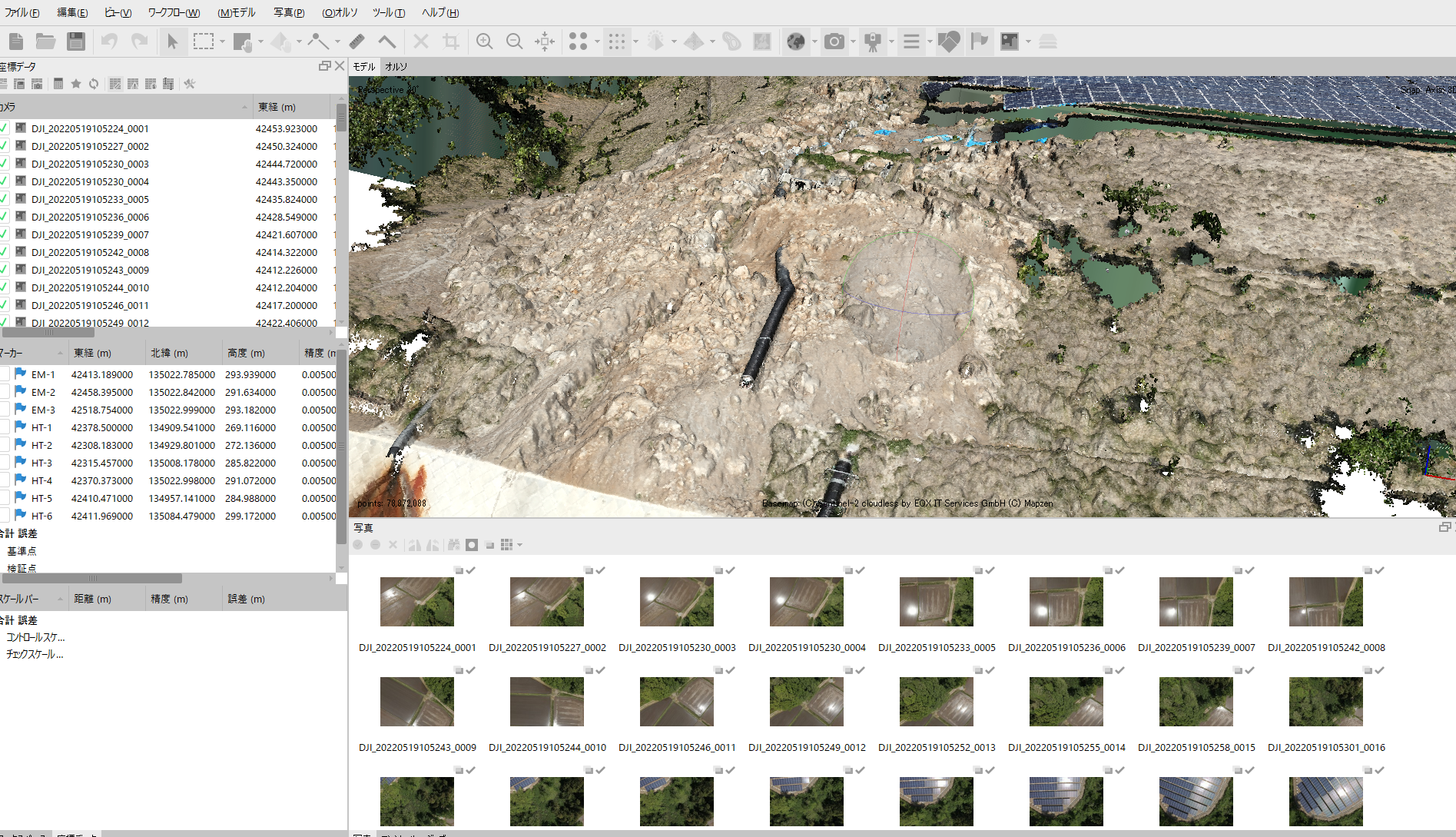Open project with folder icon
This screenshot has height=837, width=1456.
pyautogui.click(x=46, y=42)
